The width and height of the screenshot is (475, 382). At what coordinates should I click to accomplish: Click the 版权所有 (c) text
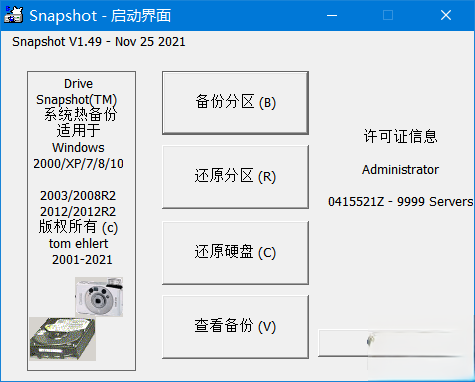coord(79,227)
